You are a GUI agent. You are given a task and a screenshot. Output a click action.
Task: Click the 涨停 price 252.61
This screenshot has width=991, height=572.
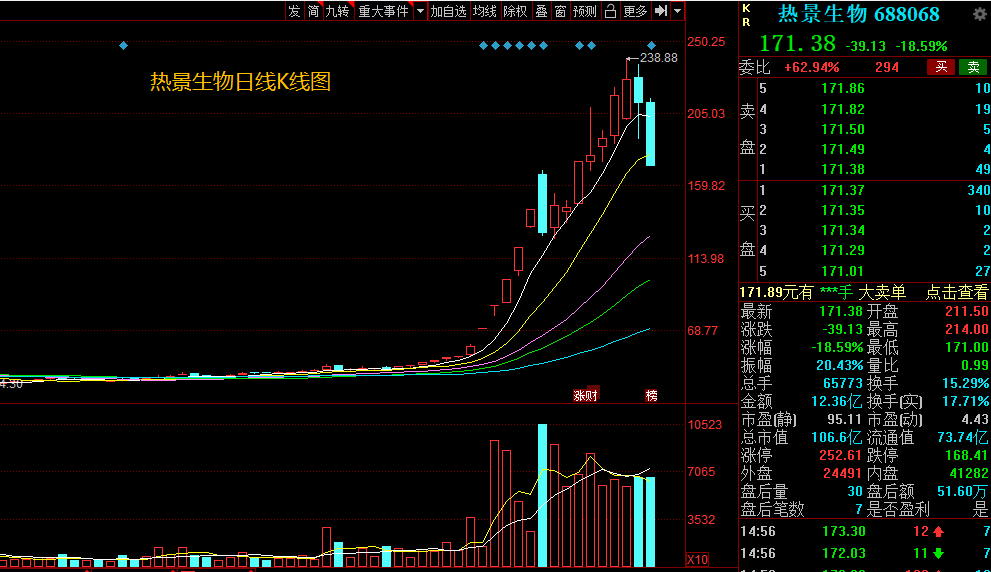tap(841, 456)
